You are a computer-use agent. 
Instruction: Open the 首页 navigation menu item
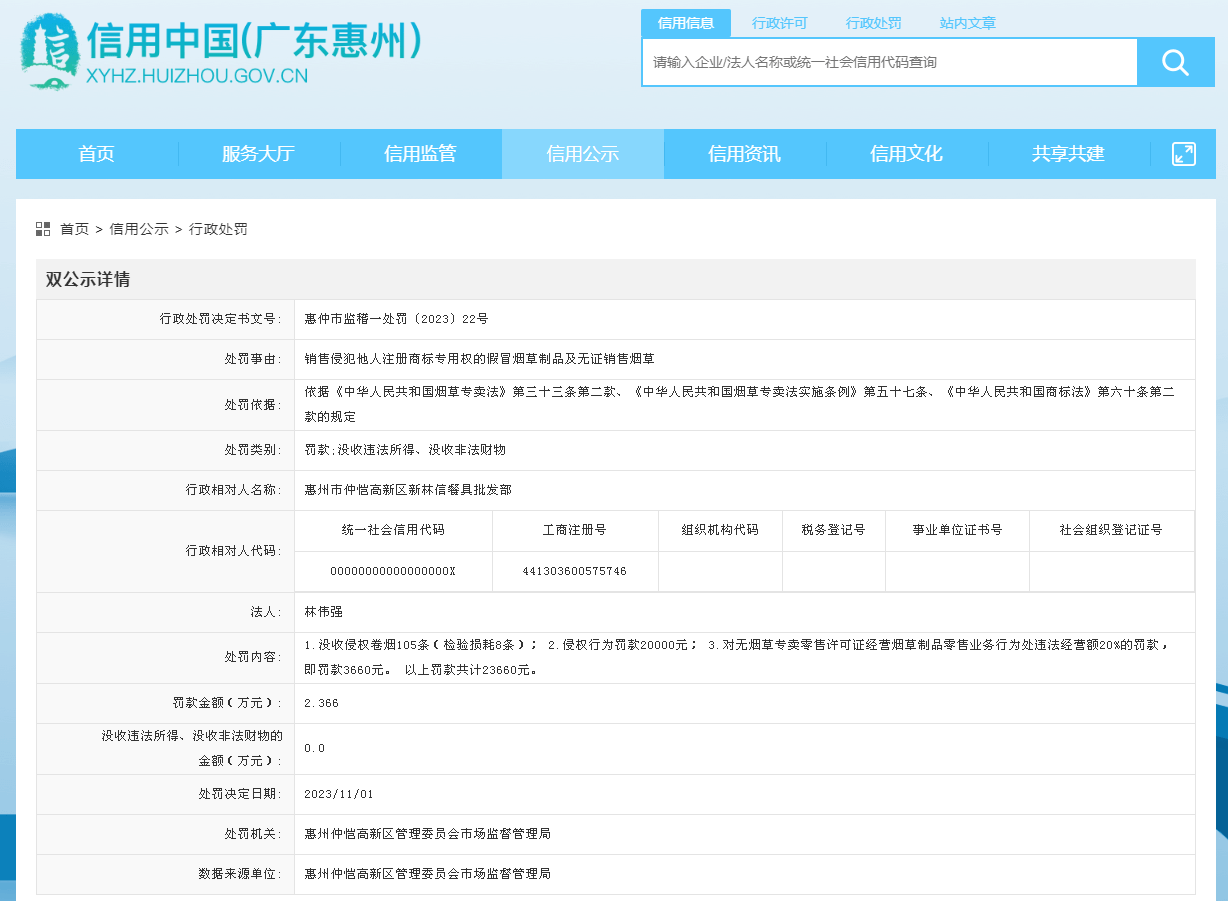click(97, 154)
